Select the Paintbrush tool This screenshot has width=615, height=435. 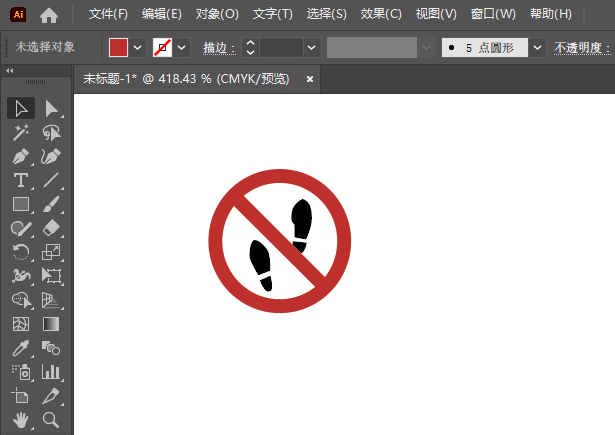[51, 204]
